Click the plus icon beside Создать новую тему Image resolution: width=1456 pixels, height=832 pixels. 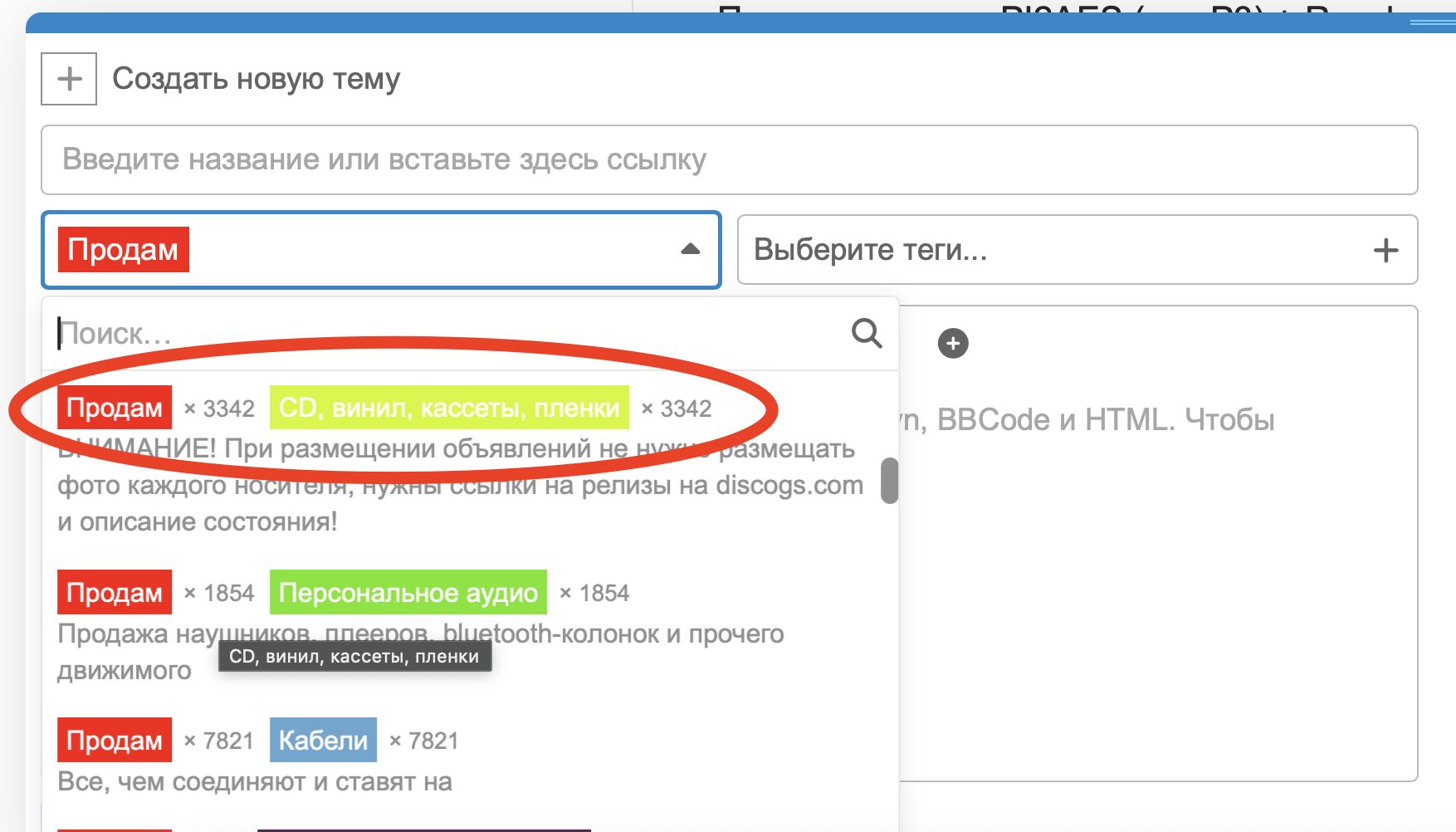69,79
